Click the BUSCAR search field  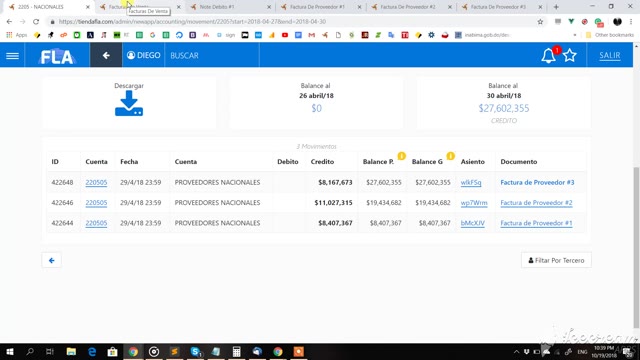click(212, 55)
